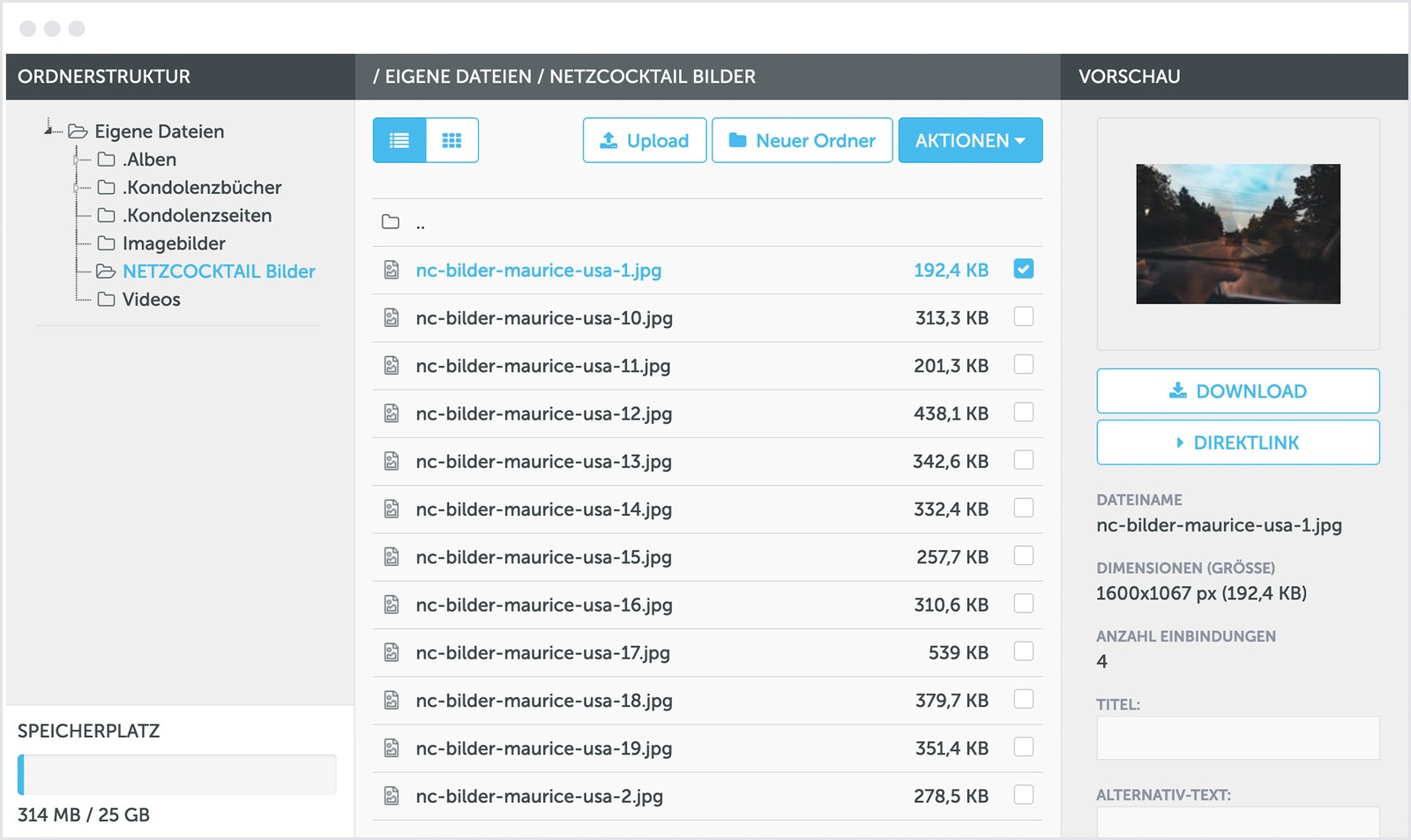The width and height of the screenshot is (1411, 840).
Task: Switch to list view layout
Action: (x=399, y=141)
